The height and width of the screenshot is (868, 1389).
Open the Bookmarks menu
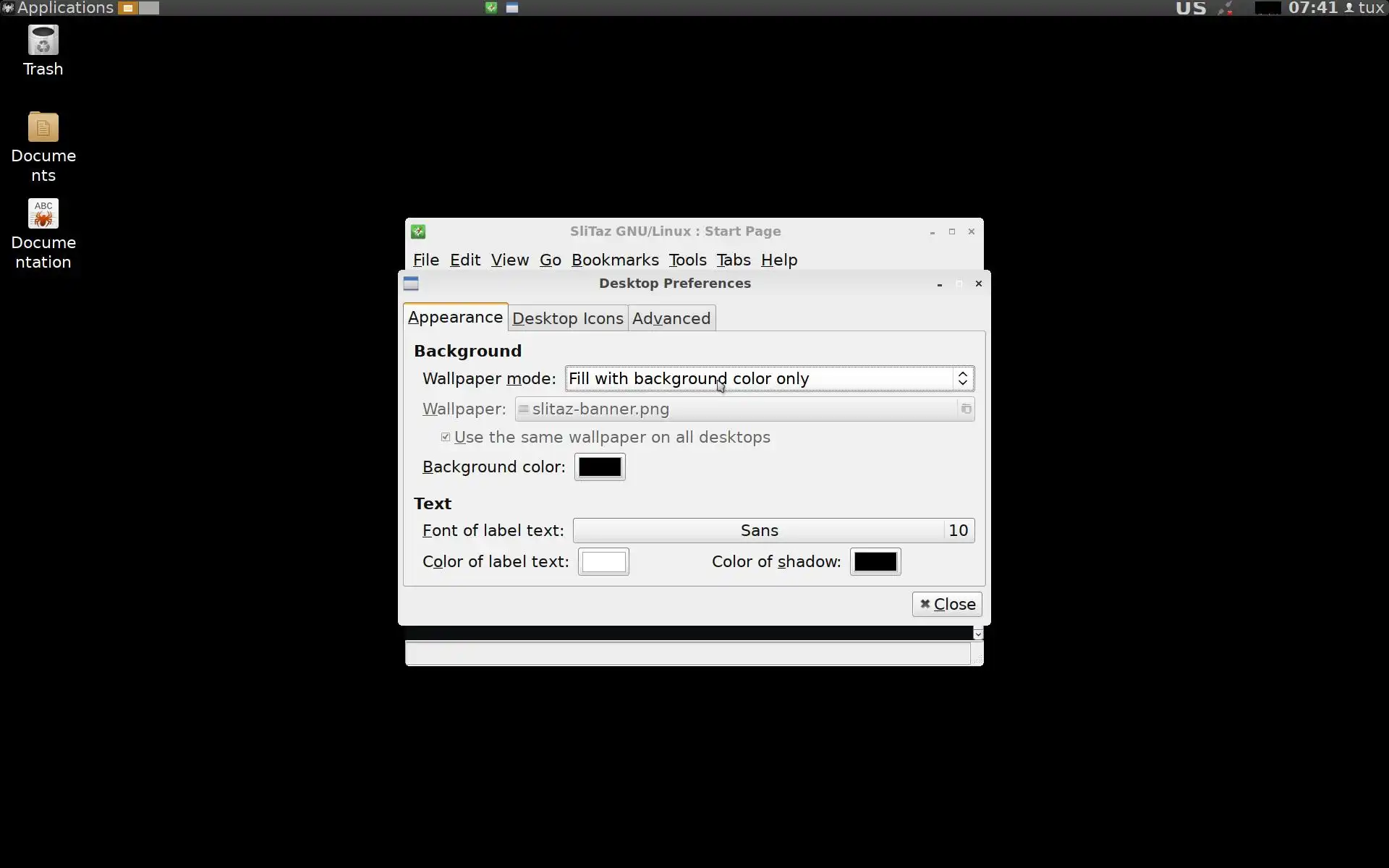point(615,260)
